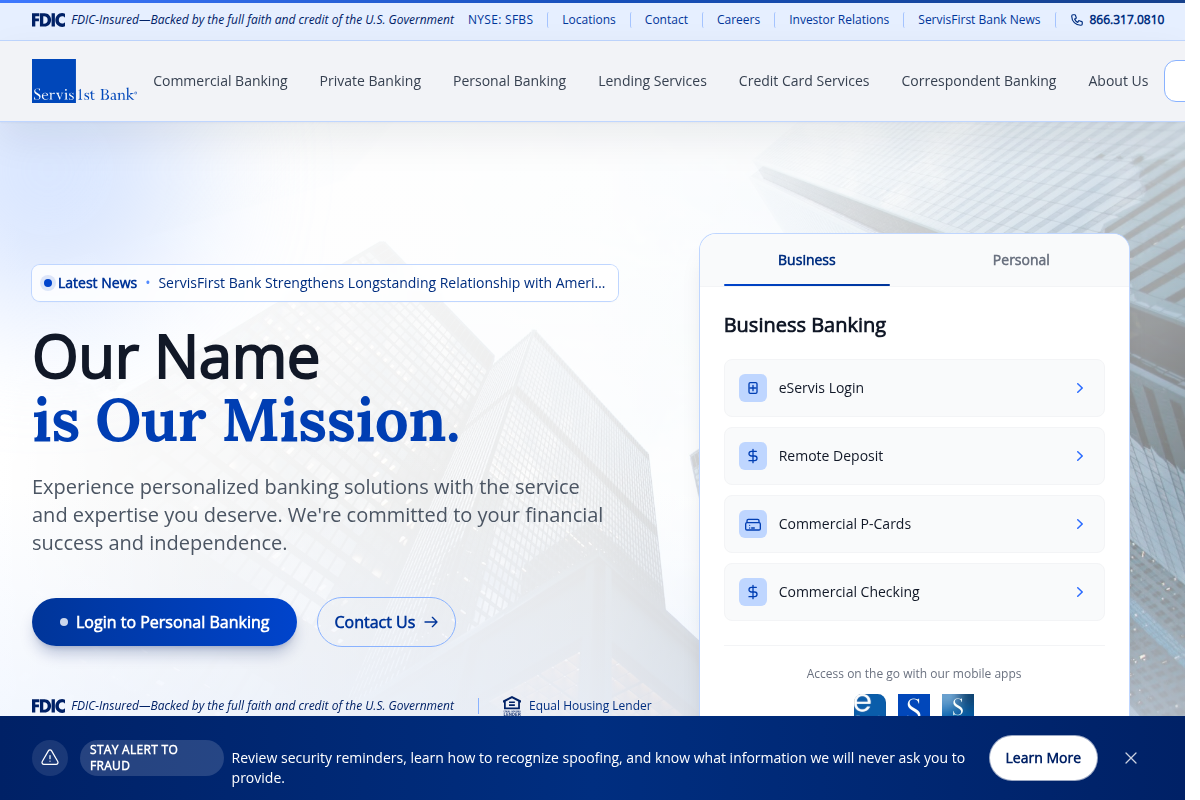
Task: Click the FDIC logo in top bar
Action: point(48,20)
